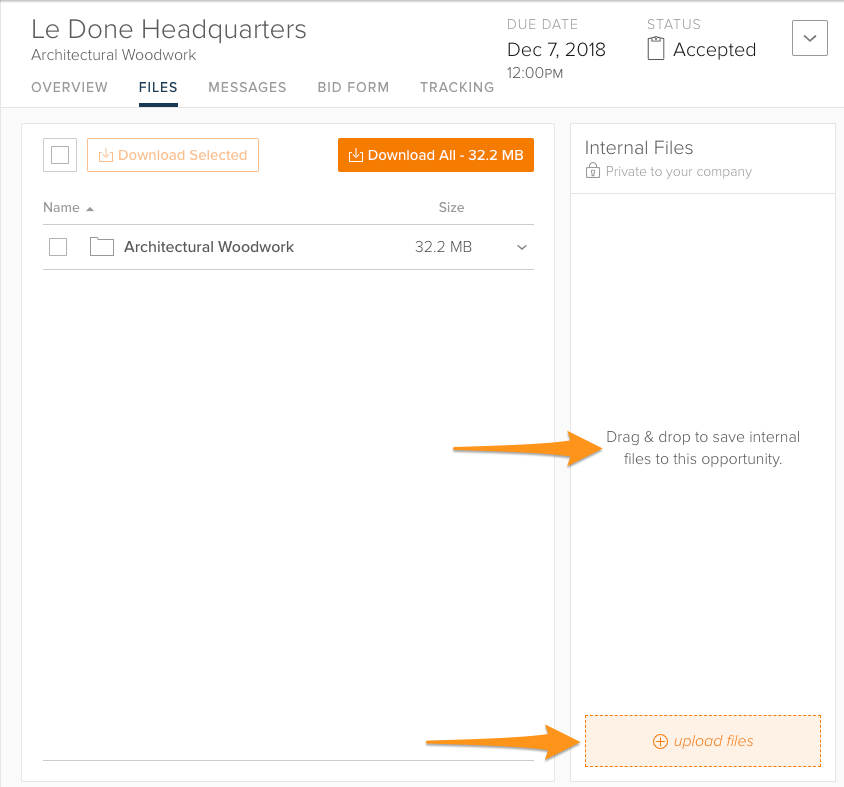Open the Messages tab
The image size is (844, 787).
247,88
